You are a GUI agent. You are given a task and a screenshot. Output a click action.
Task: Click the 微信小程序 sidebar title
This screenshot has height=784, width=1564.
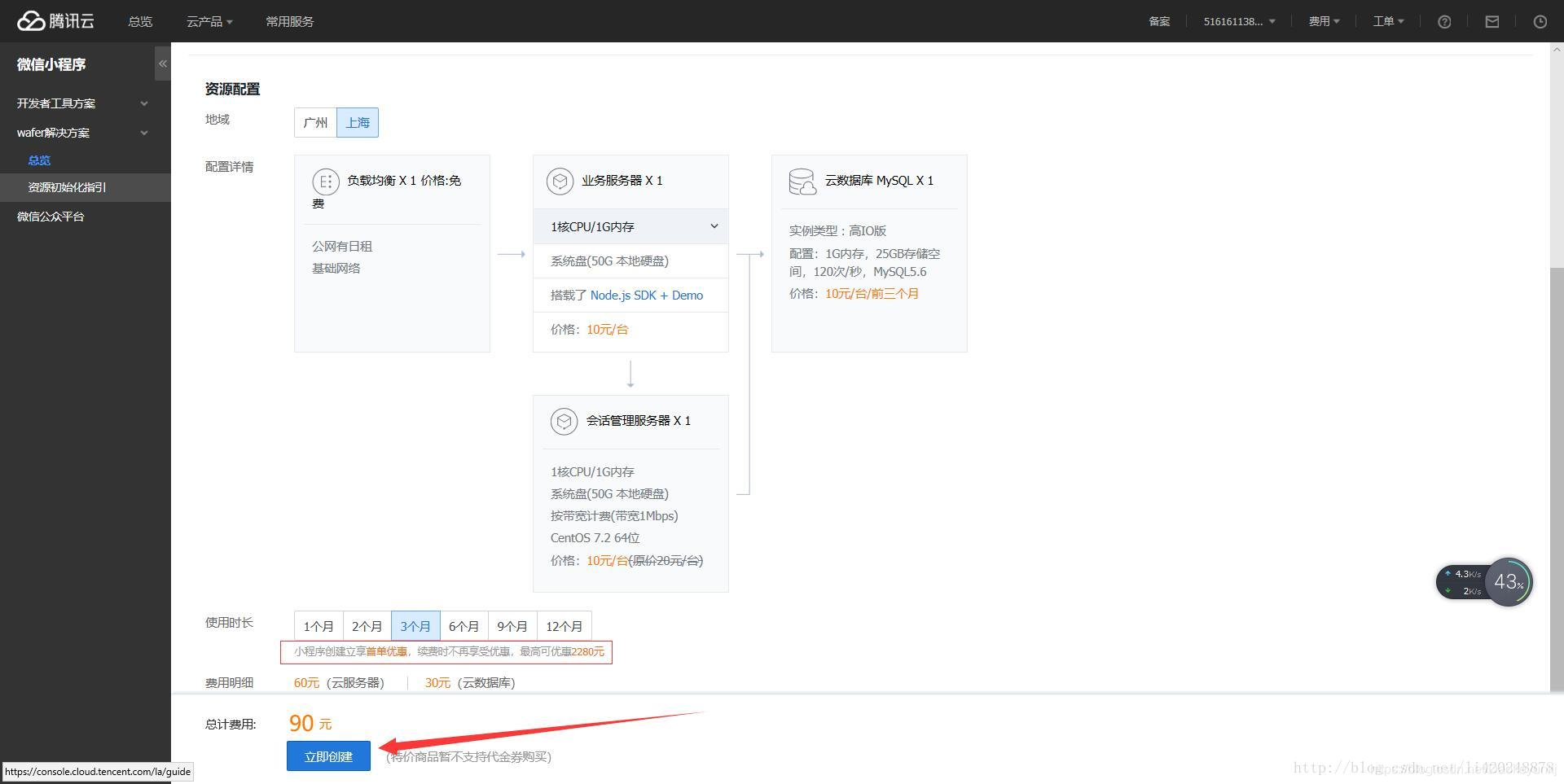click(51, 64)
